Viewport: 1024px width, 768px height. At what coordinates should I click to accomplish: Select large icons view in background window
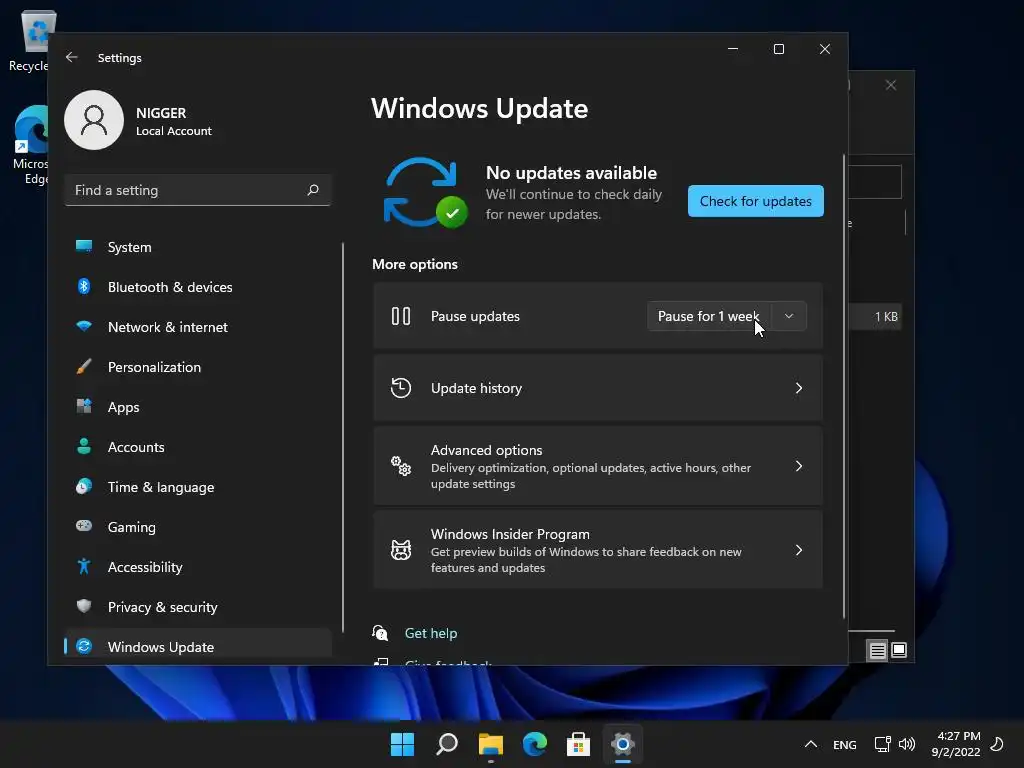coord(899,650)
